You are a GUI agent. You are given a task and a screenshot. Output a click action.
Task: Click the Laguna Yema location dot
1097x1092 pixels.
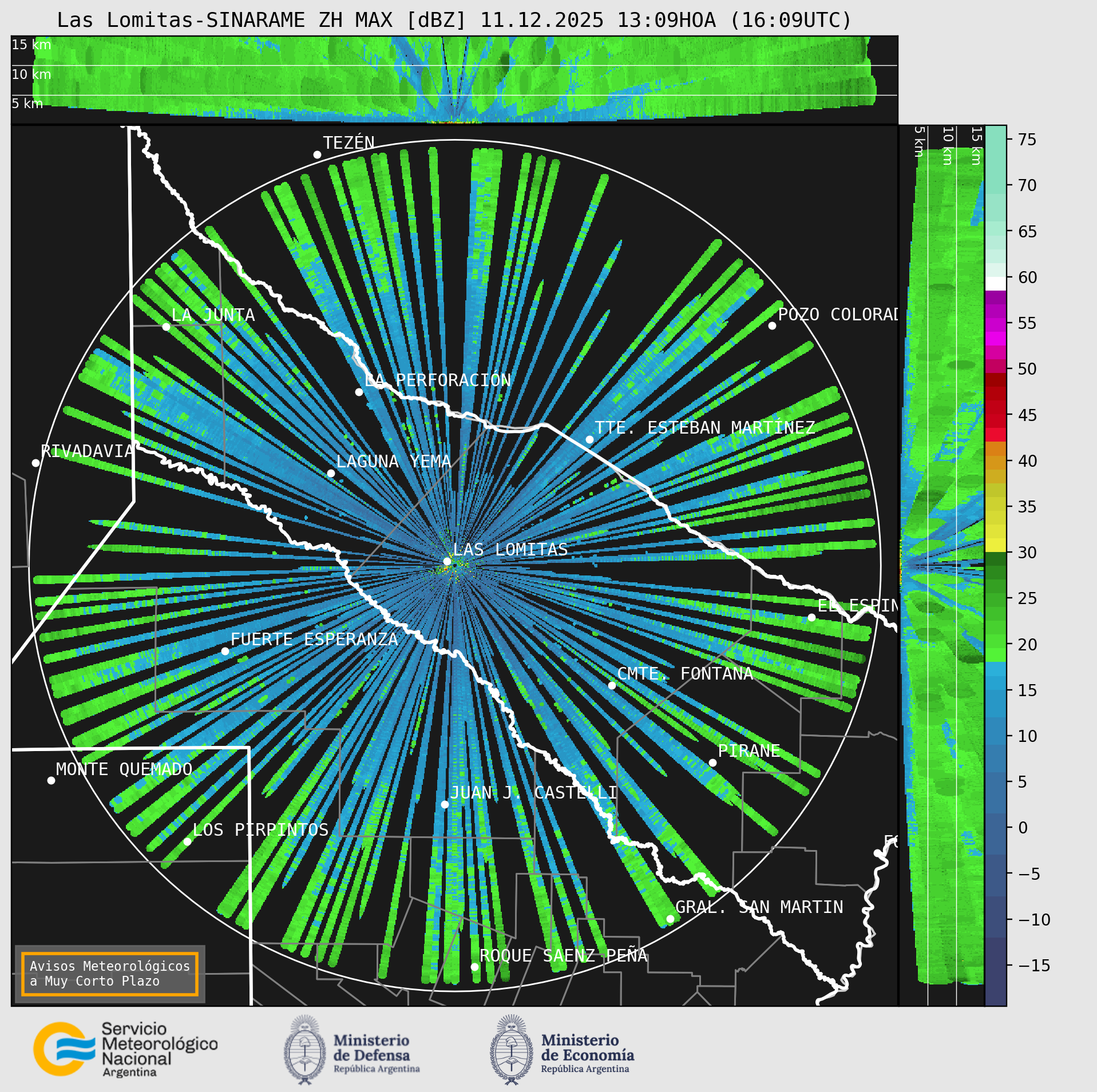[x=331, y=473]
